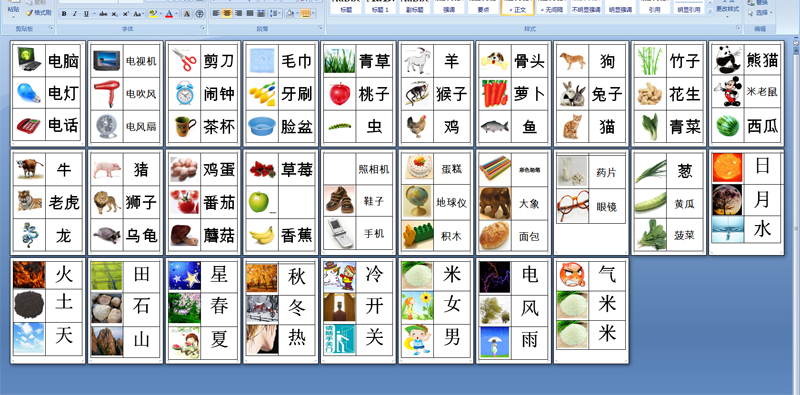
Task: Open the Clipboard dialog launcher
Action: (x=51, y=27)
